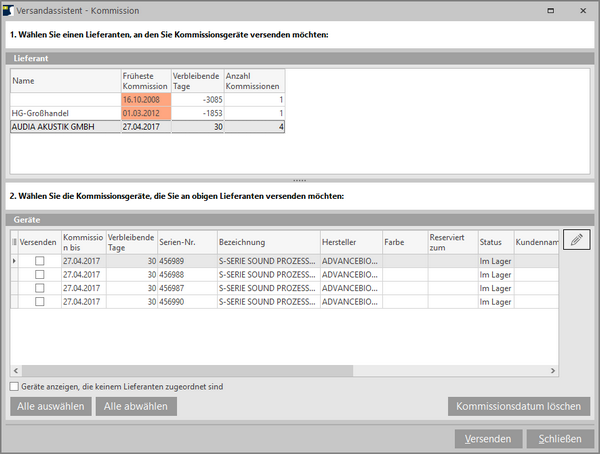Click the pencil edit icon beside devices table

coord(577,239)
